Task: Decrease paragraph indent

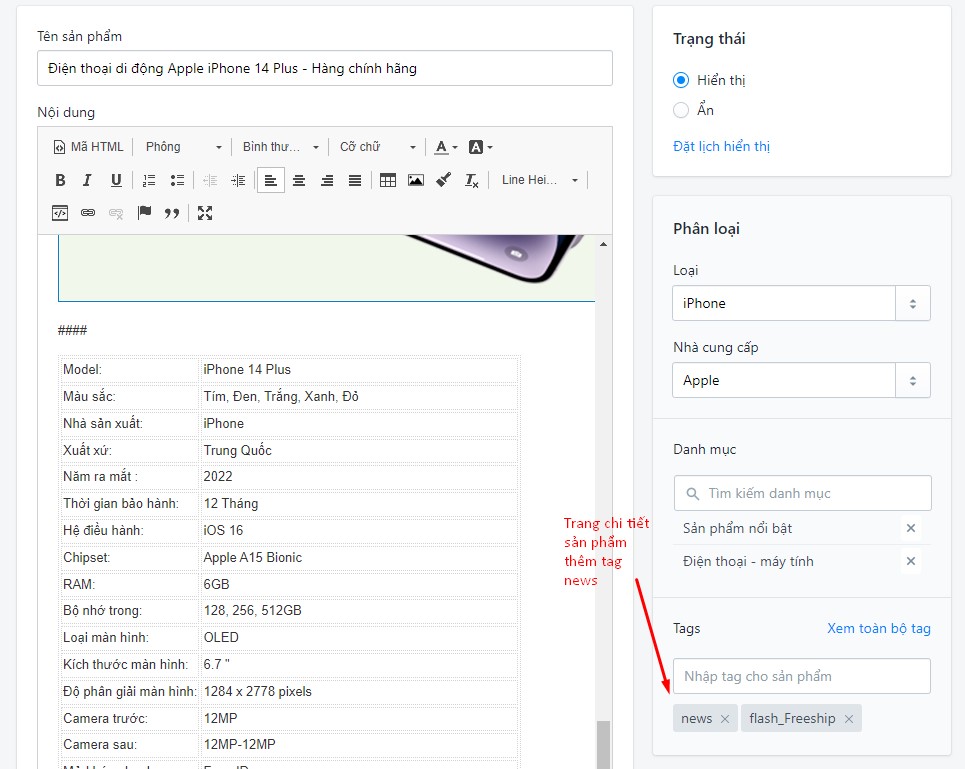Action: click(x=210, y=180)
